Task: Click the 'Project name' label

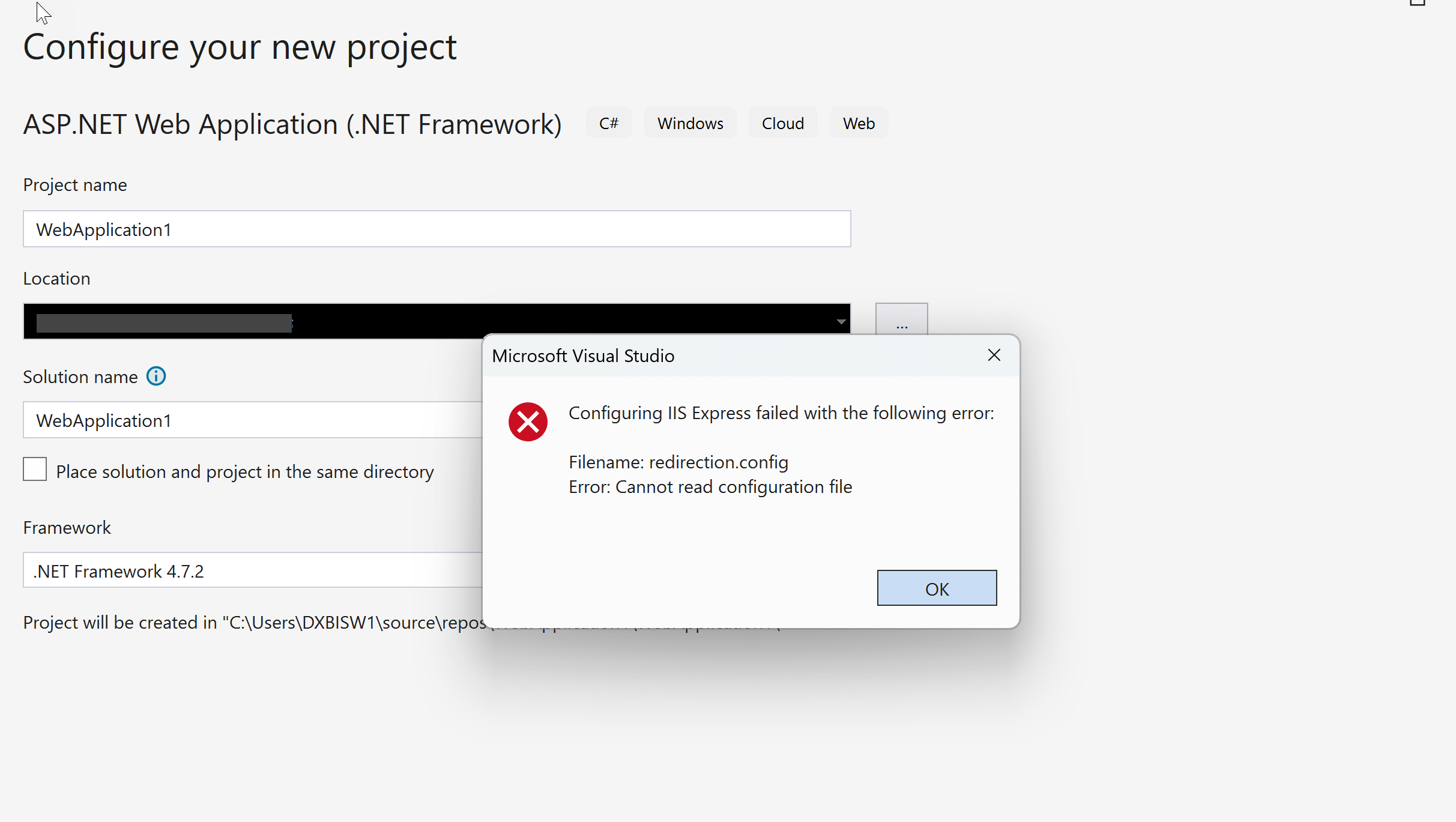Action: (x=75, y=185)
